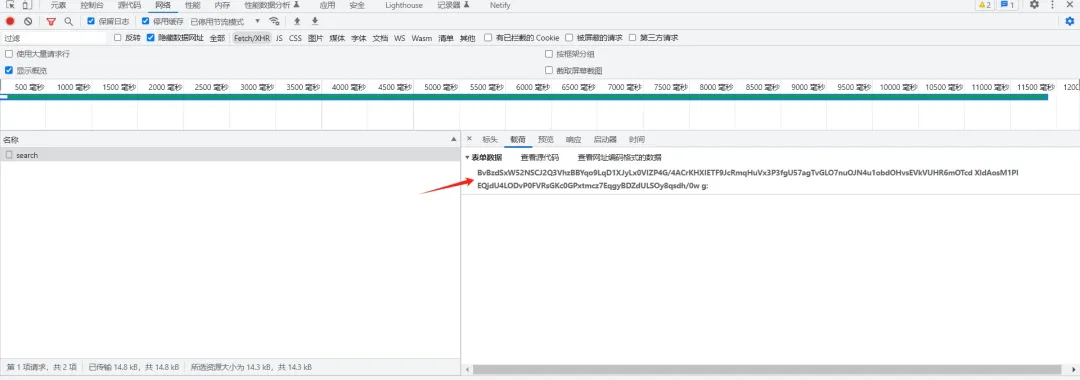The image size is (1080, 380).
Task: Open the 标头 request detail tab
Action: pyautogui.click(x=490, y=139)
